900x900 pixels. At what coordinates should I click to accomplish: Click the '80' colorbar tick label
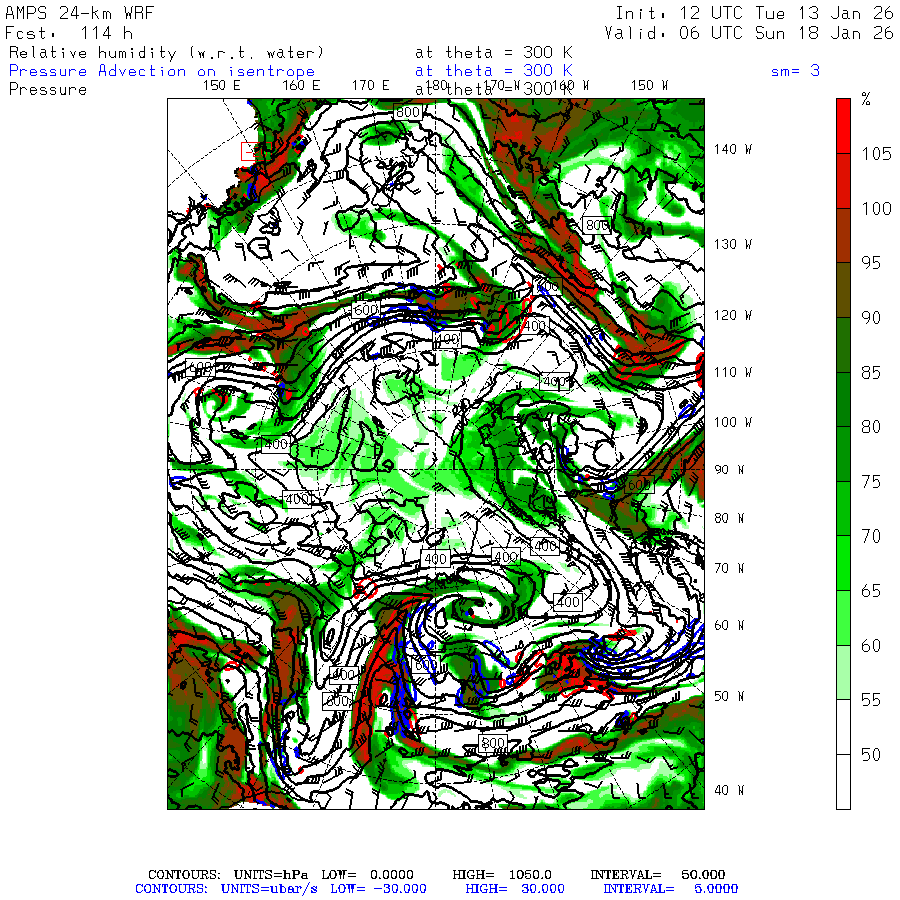point(871,427)
